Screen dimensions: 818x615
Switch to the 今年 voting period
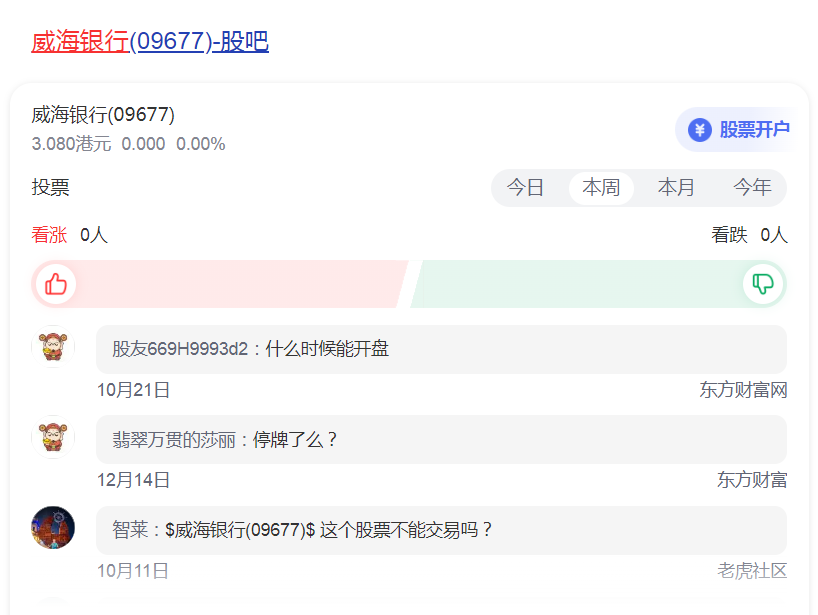click(x=752, y=188)
